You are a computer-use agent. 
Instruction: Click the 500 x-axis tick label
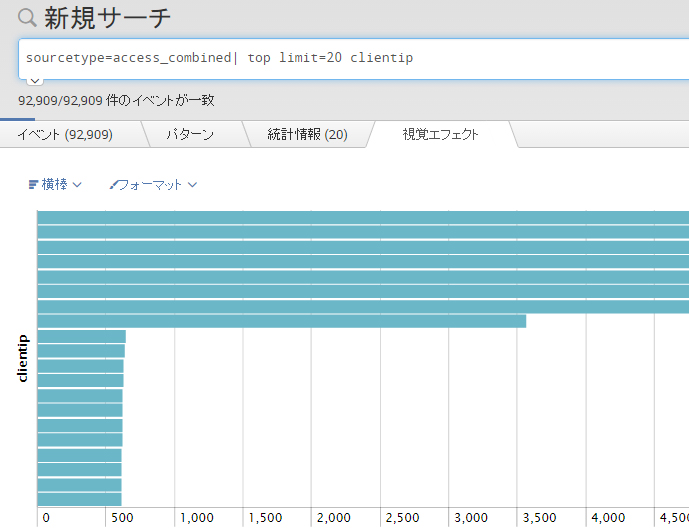coord(122,518)
